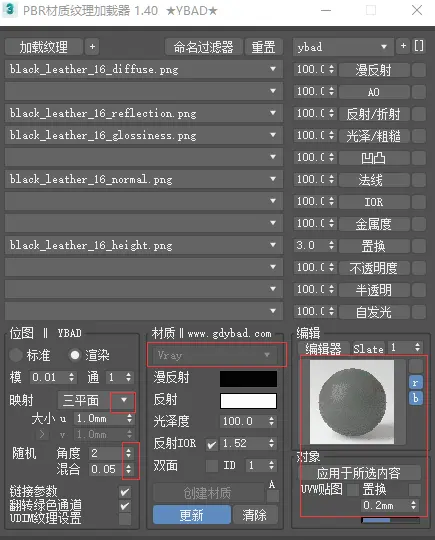Click the black 漫反射 color swatch

pyautogui.click(x=248, y=378)
